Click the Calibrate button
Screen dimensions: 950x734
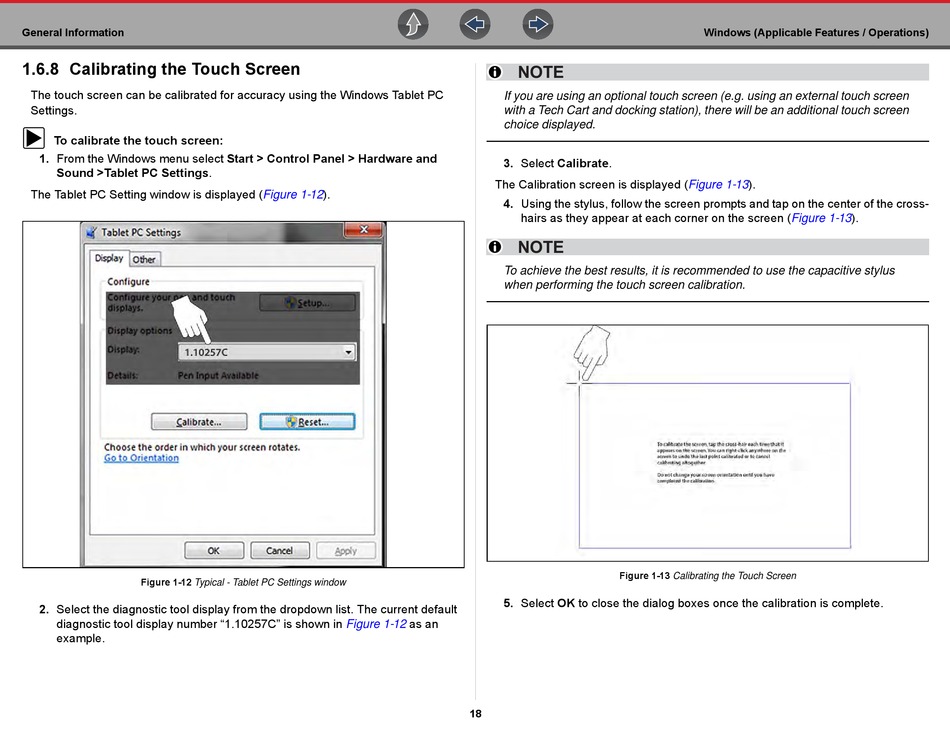click(199, 422)
